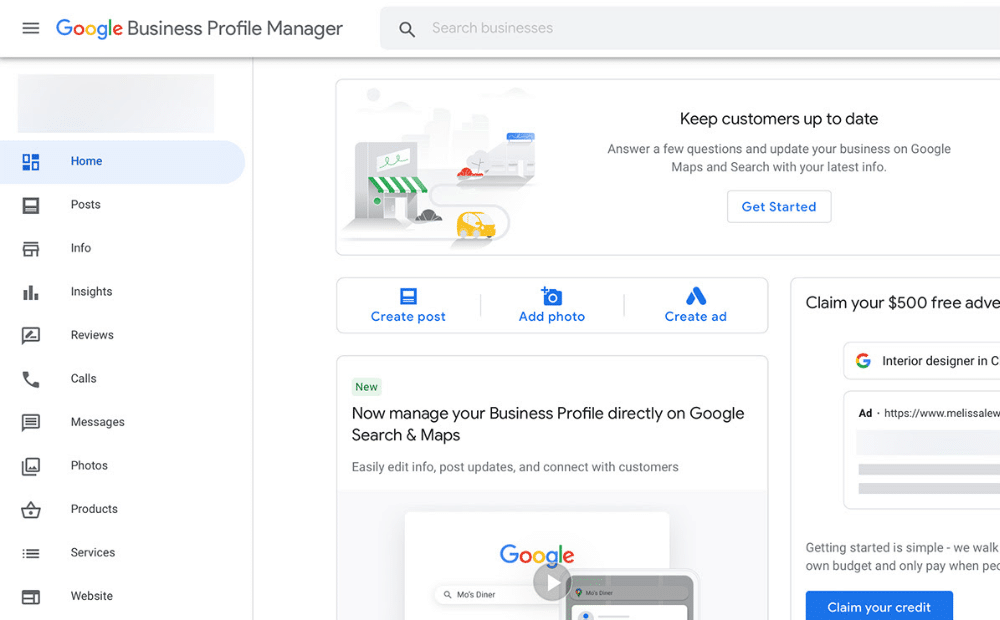The height and width of the screenshot is (620, 1000).
Task: Click the Reviews icon in the sidebar
Action: pyautogui.click(x=31, y=335)
